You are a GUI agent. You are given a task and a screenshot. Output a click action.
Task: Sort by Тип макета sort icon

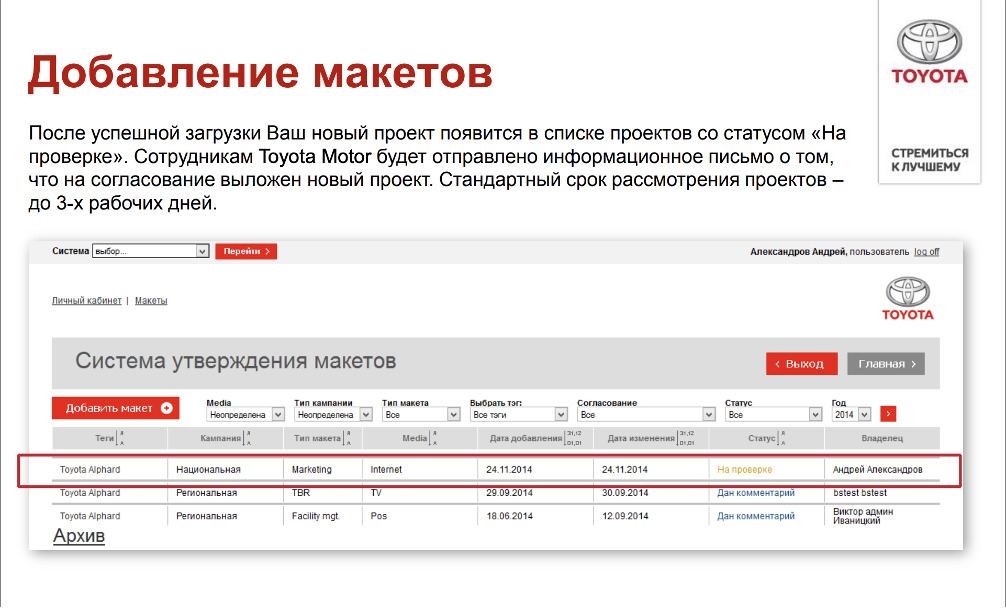pos(347,438)
